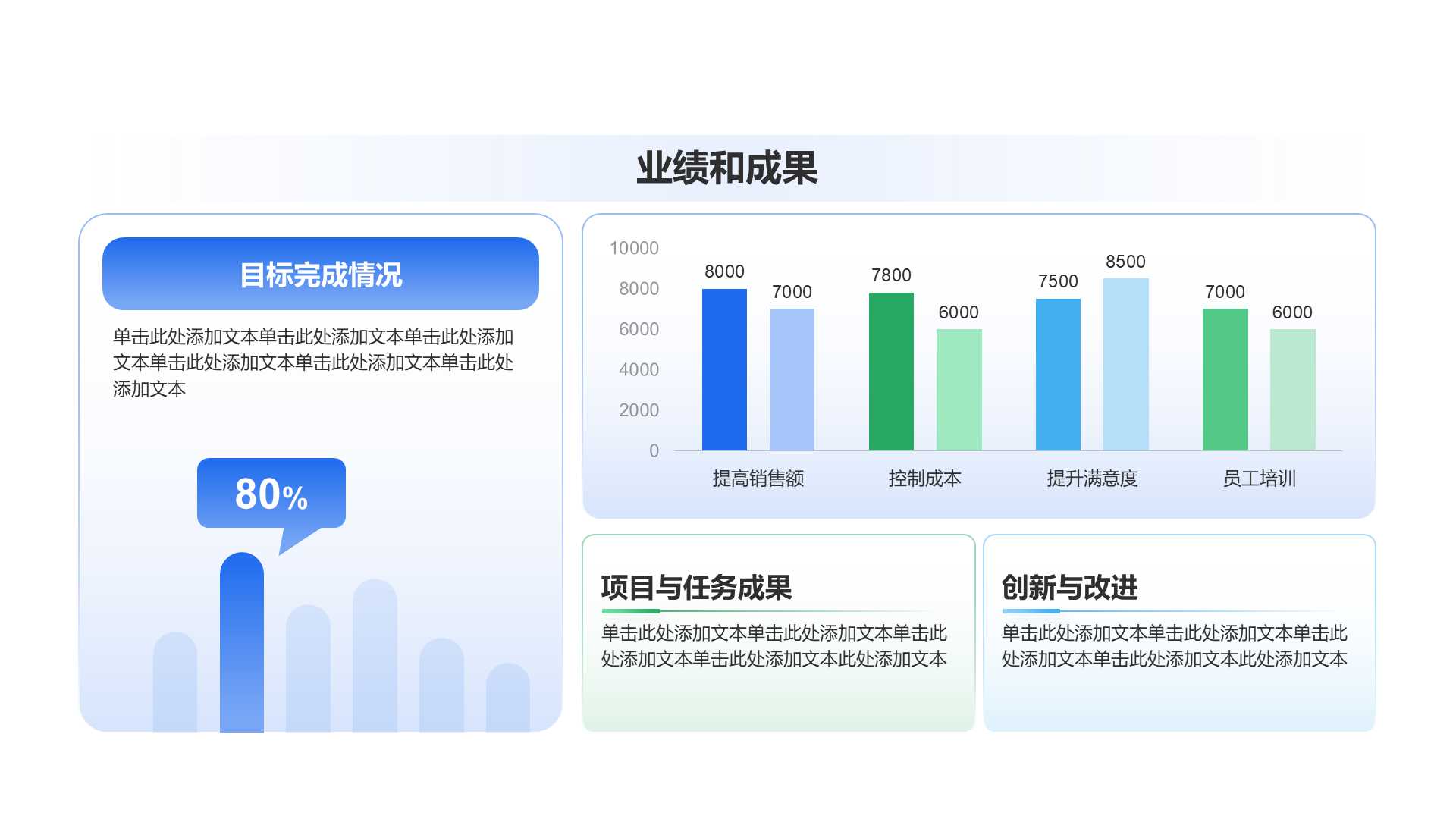Click the 80% speech bubble callout

(x=271, y=494)
